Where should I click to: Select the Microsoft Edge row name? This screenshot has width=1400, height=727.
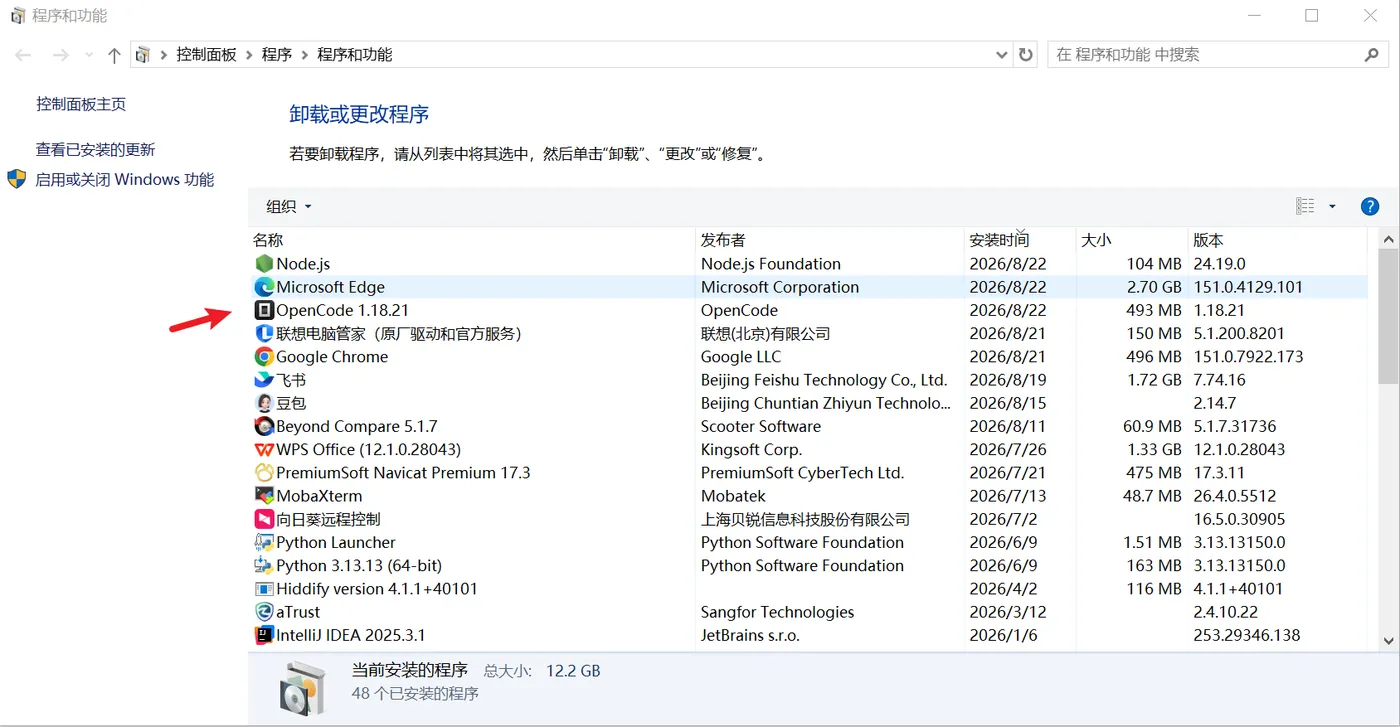[331, 287]
